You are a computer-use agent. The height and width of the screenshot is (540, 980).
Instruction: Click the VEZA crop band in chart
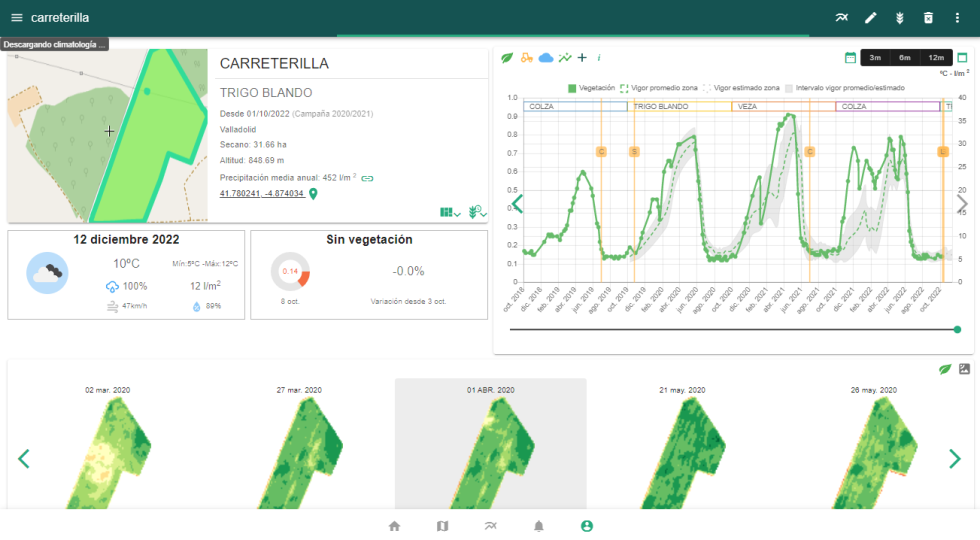point(784,106)
